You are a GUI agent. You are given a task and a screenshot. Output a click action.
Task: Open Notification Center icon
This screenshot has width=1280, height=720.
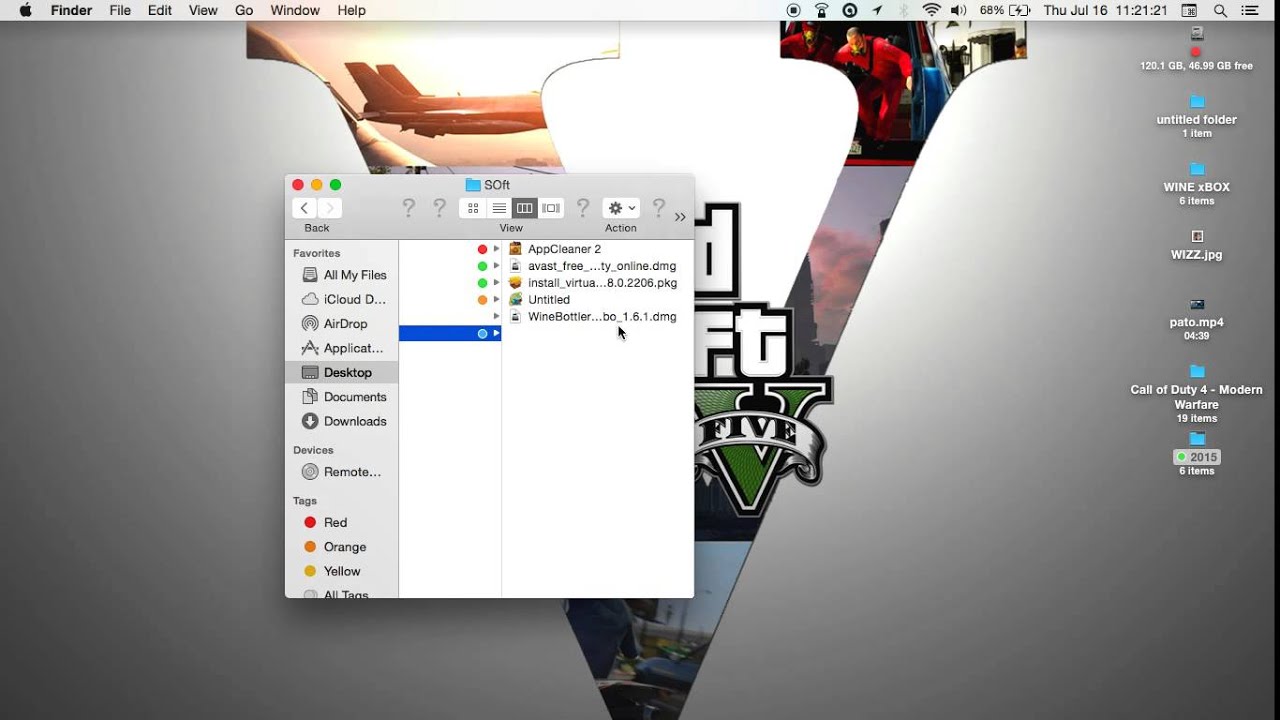1251,10
